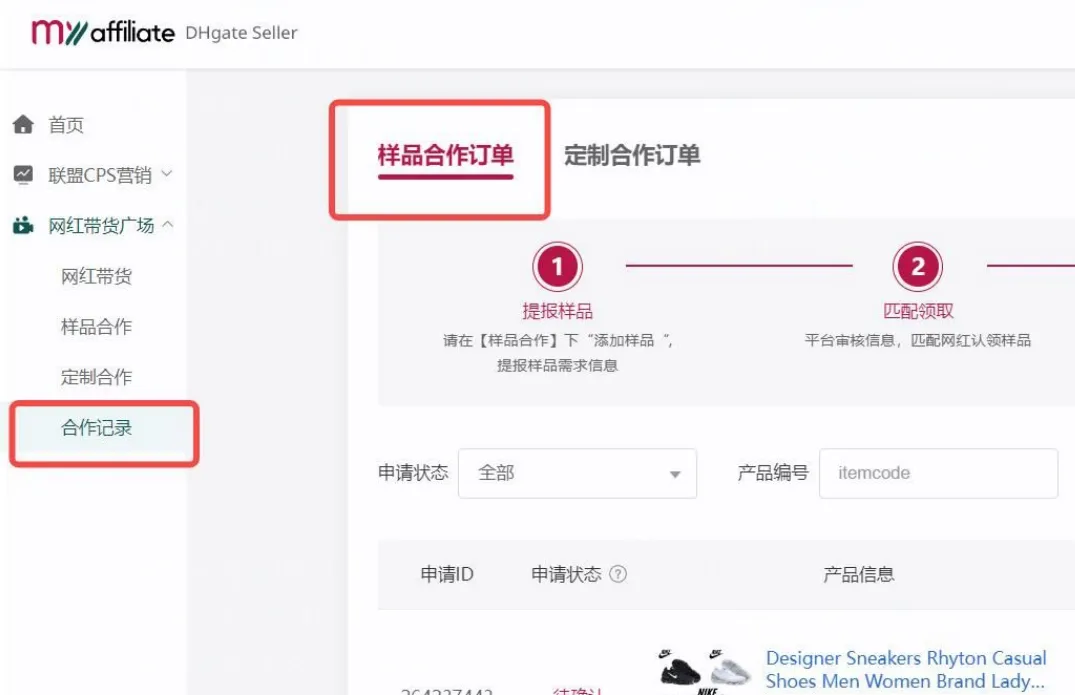
Task: Click the help icon next to 申请状态 column
Action: [x=618, y=574]
